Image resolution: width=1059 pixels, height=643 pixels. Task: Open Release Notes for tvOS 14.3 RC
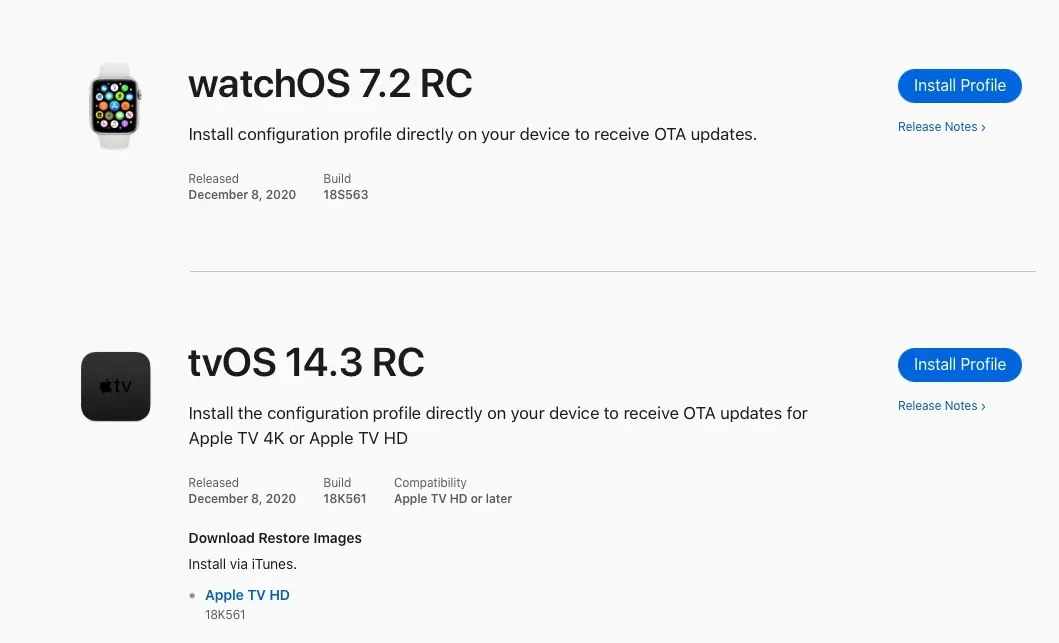936,406
